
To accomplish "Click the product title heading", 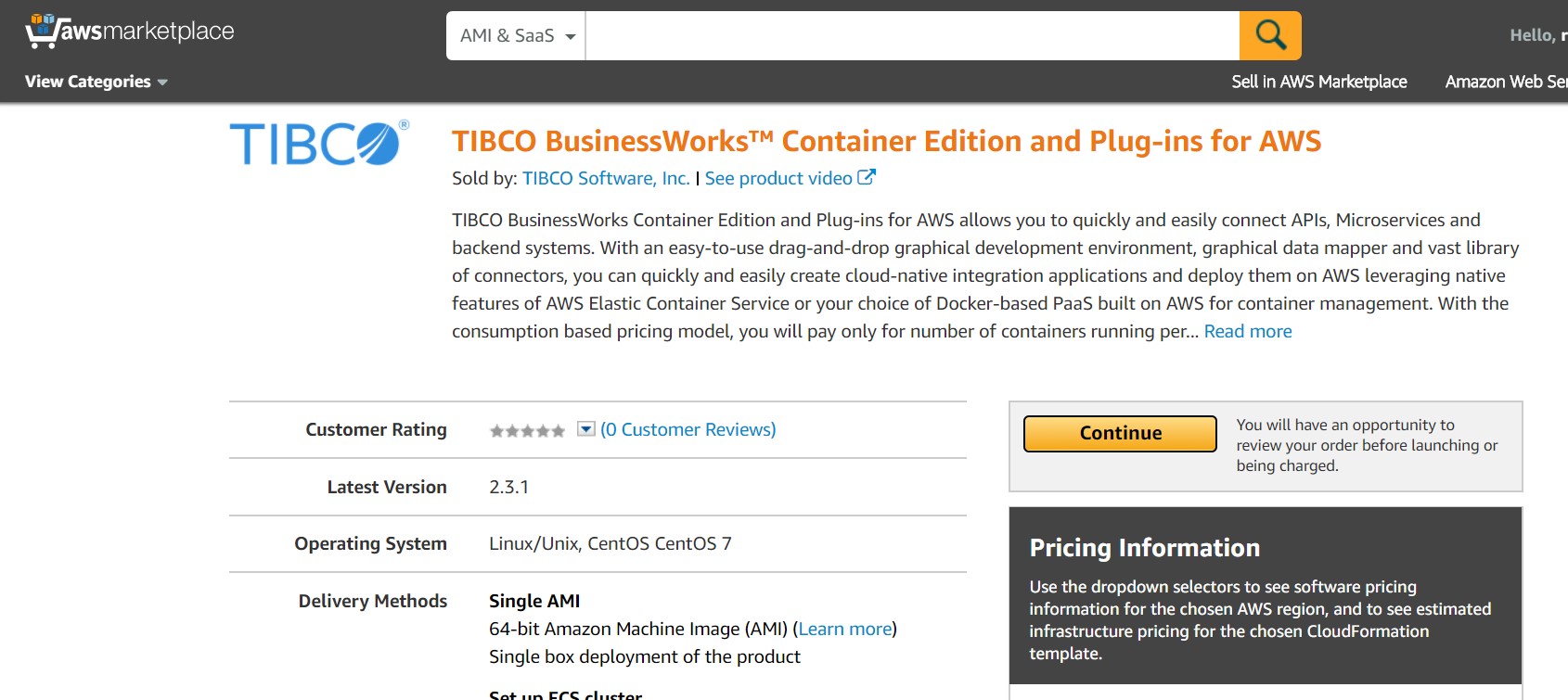I will [886, 141].
